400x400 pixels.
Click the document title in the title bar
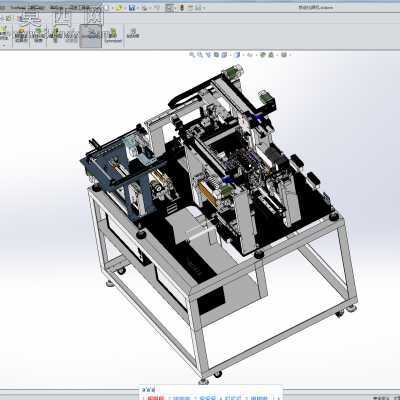point(315,8)
